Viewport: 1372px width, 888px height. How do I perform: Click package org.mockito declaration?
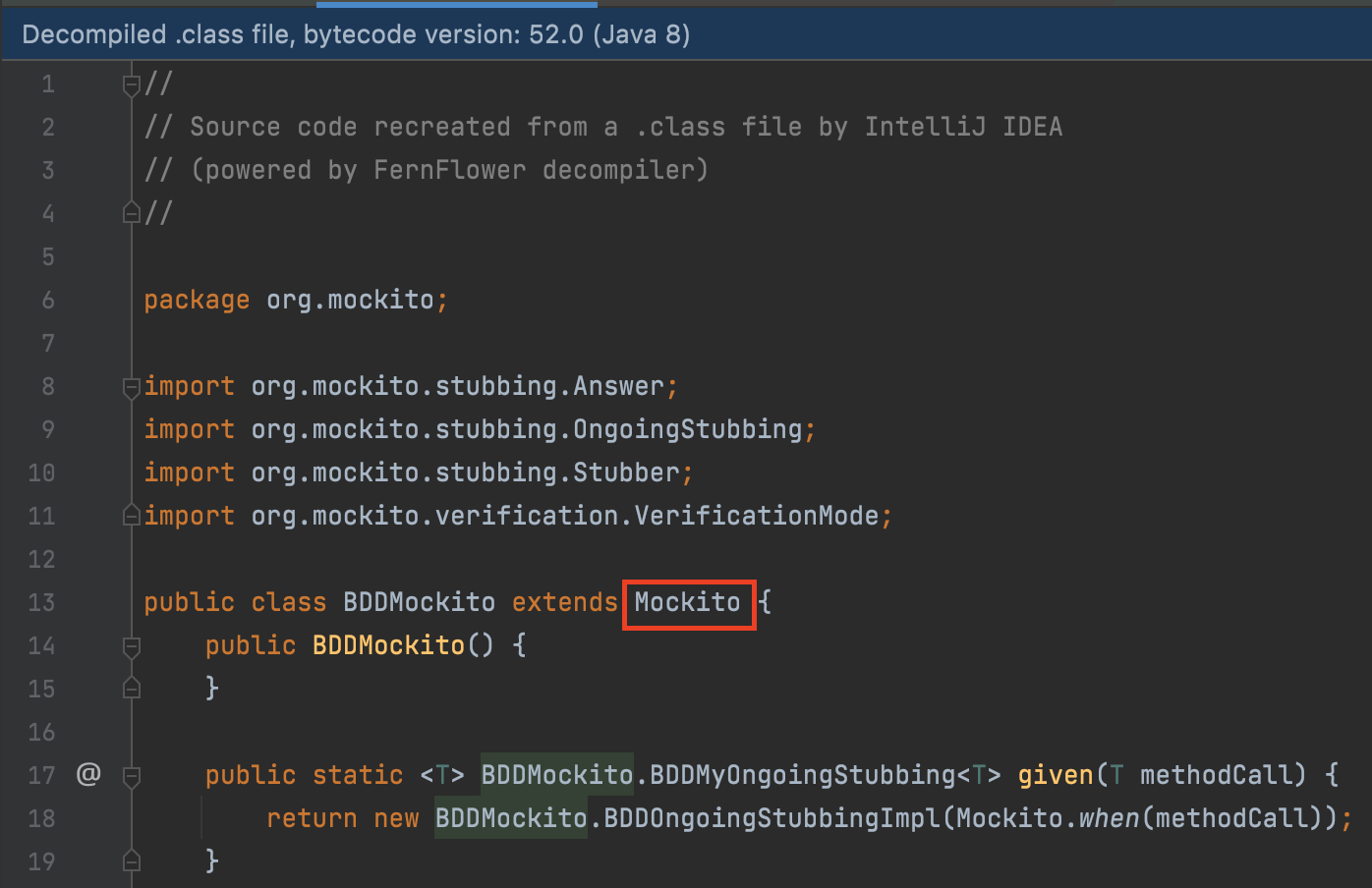point(296,300)
